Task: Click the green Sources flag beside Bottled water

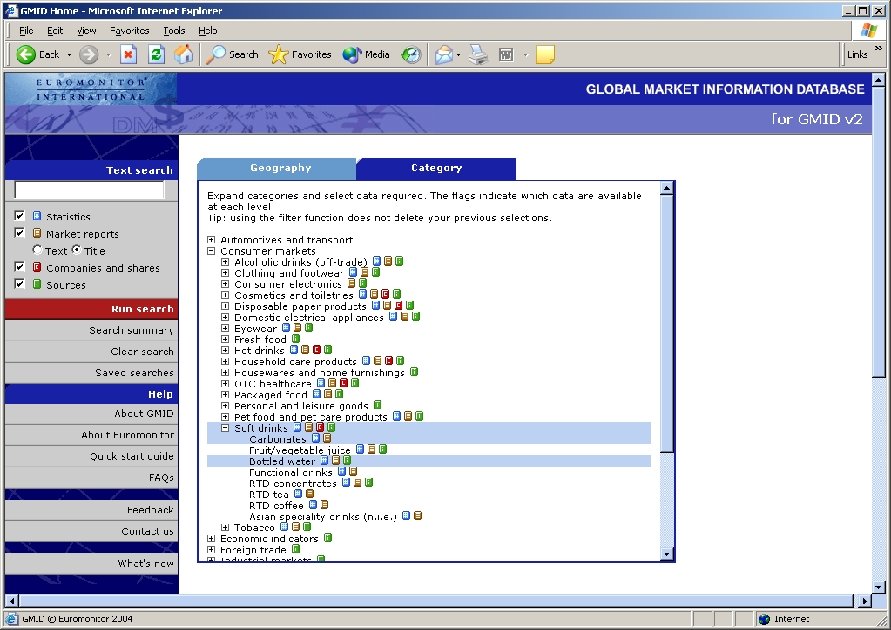Action: click(347, 461)
